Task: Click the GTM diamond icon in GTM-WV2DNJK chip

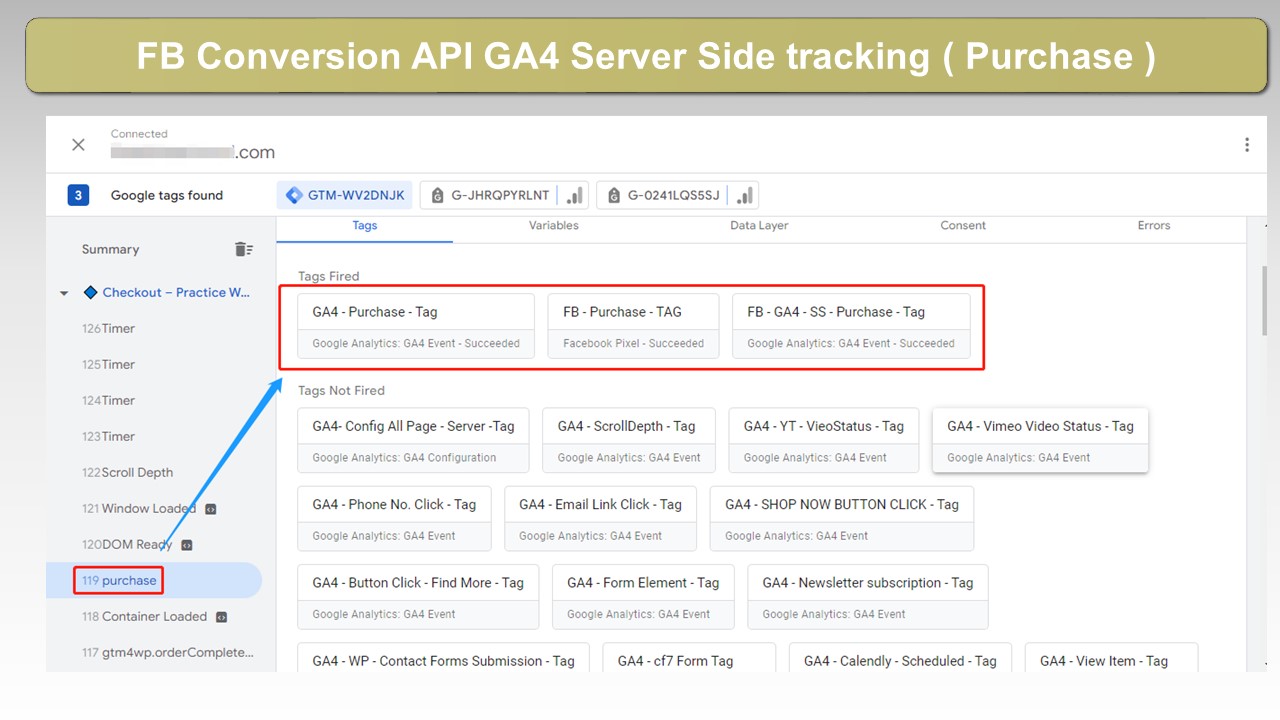Action: [294, 195]
